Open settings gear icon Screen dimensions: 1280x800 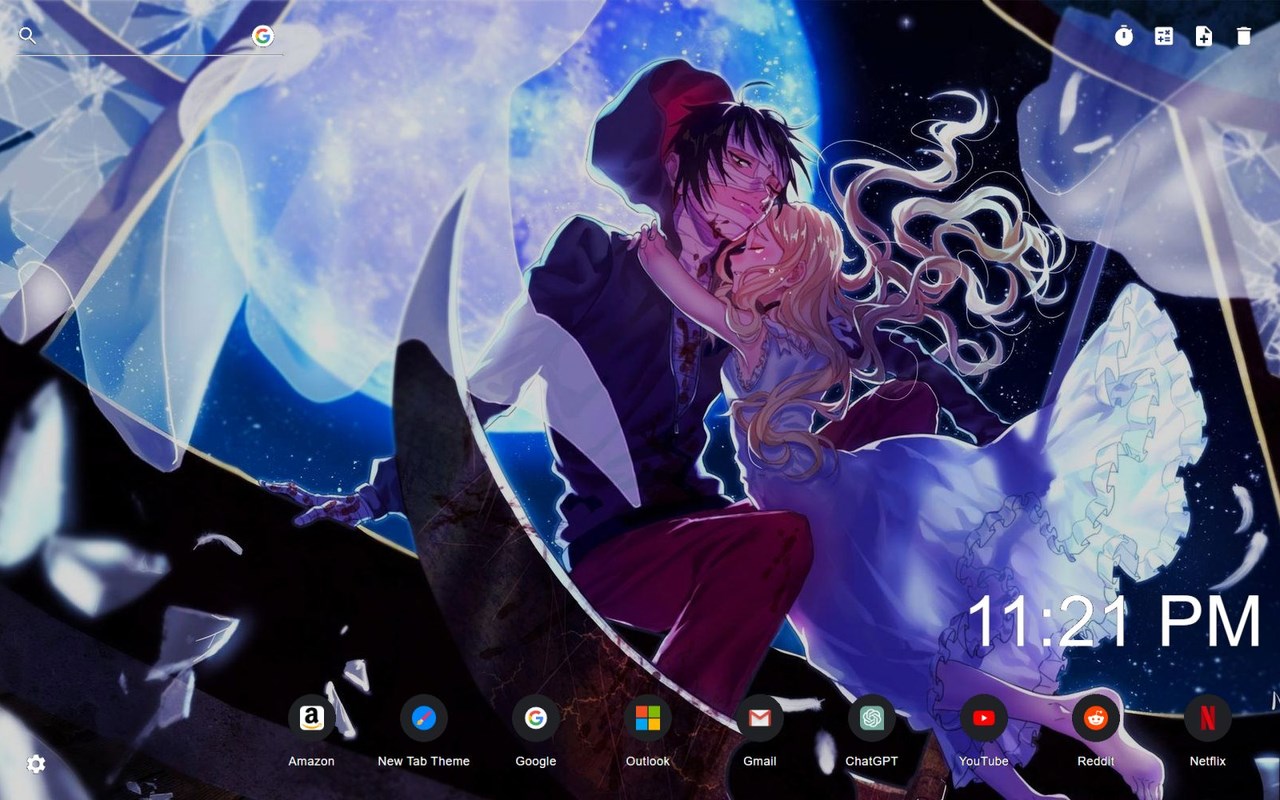(36, 764)
